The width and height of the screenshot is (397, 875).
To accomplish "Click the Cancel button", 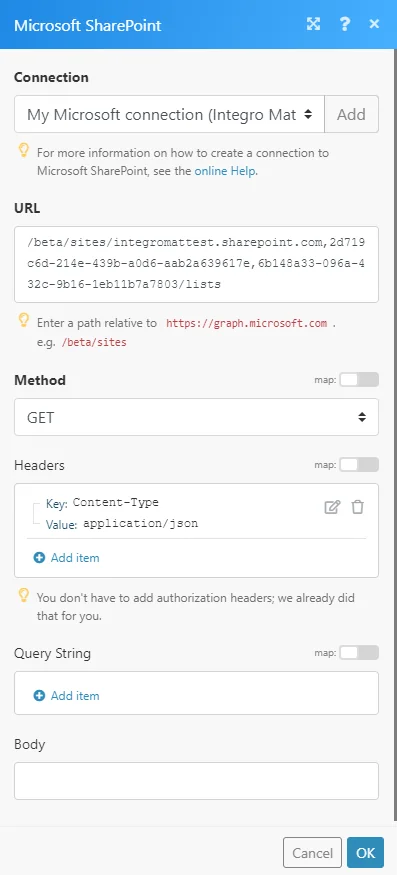I will (312, 853).
